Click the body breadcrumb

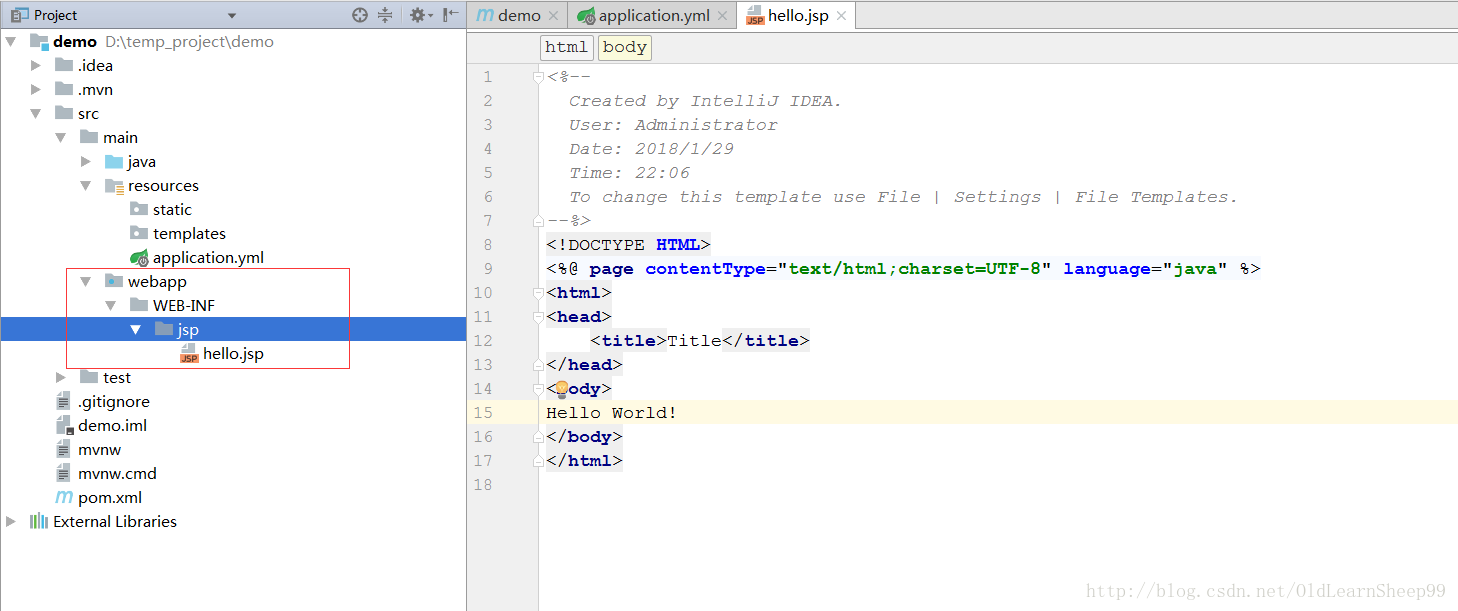click(625, 47)
